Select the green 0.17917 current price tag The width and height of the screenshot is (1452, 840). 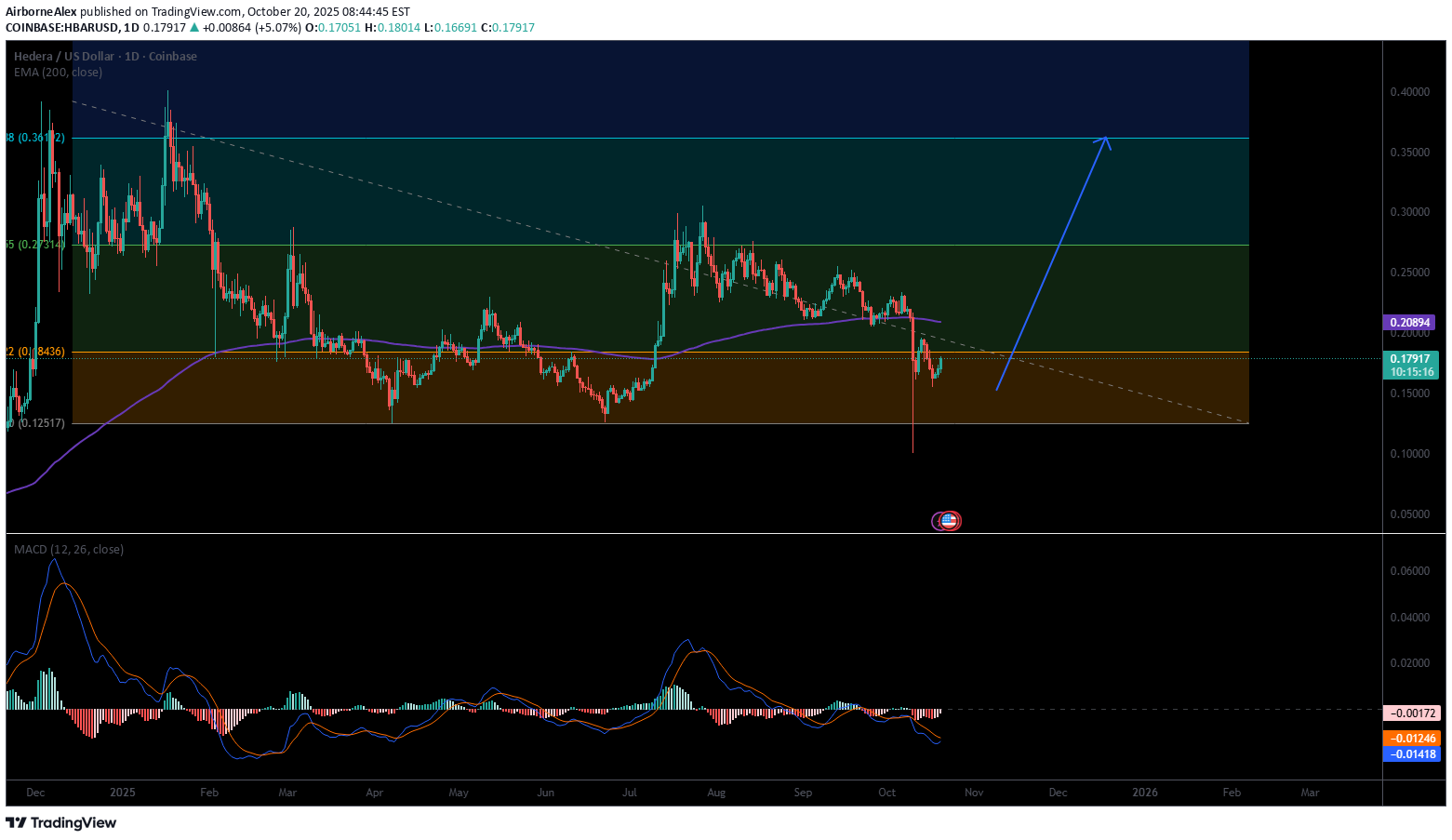(x=1411, y=359)
